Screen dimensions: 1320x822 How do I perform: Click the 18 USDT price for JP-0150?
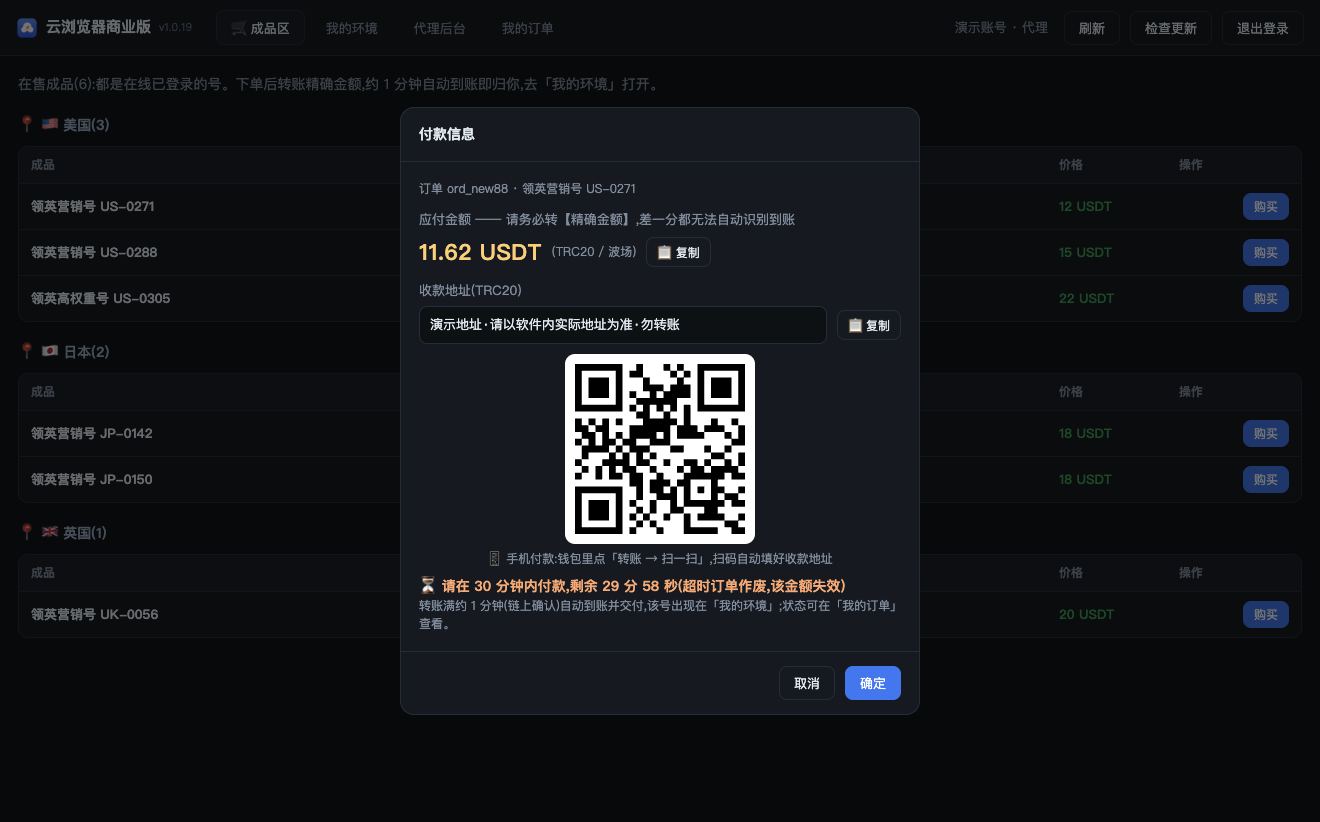[x=1085, y=479]
